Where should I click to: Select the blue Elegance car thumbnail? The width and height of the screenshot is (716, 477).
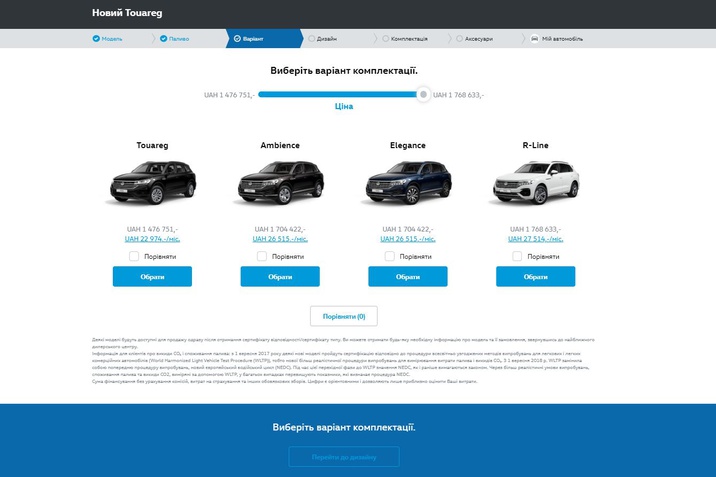[408, 183]
